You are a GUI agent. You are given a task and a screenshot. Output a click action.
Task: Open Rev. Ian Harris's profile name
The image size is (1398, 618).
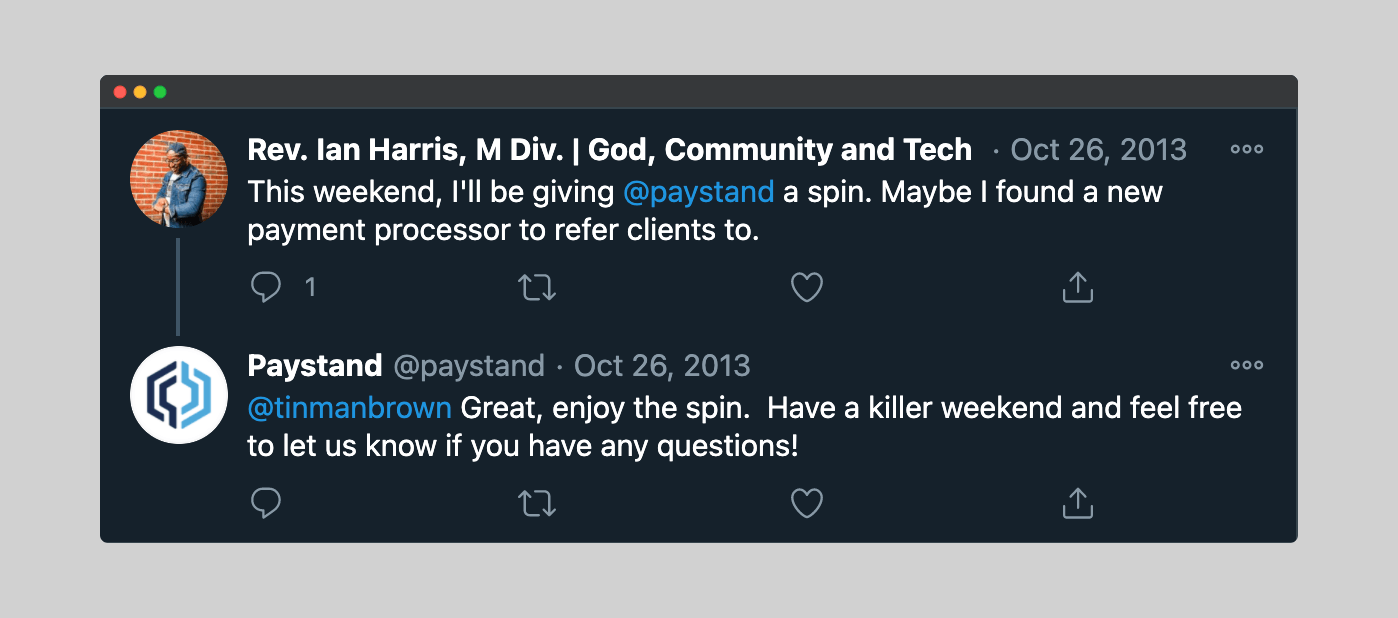[x=609, y=150]
